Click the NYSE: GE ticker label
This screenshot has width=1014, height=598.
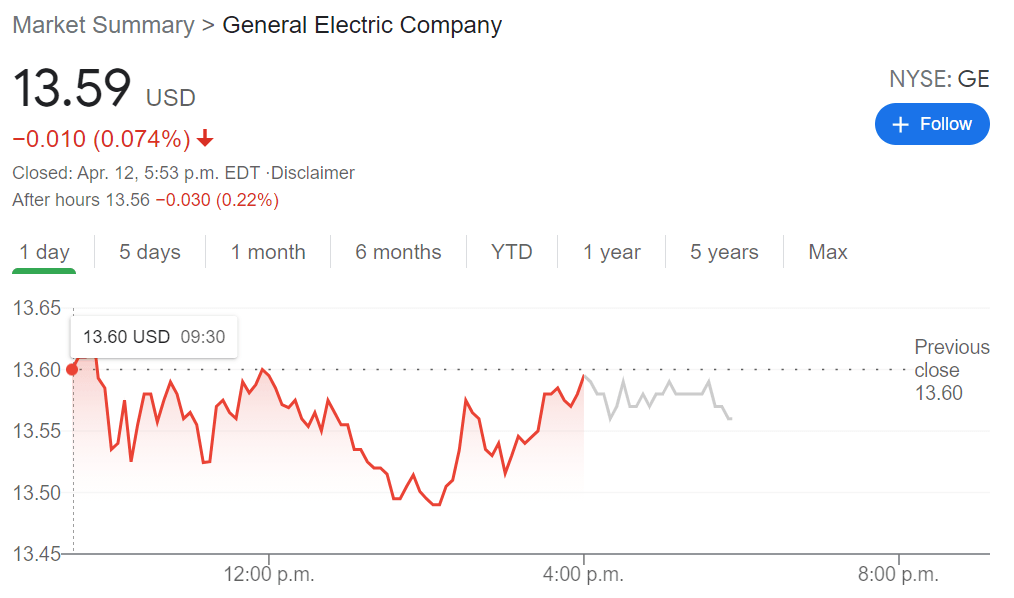coord(938,78)
